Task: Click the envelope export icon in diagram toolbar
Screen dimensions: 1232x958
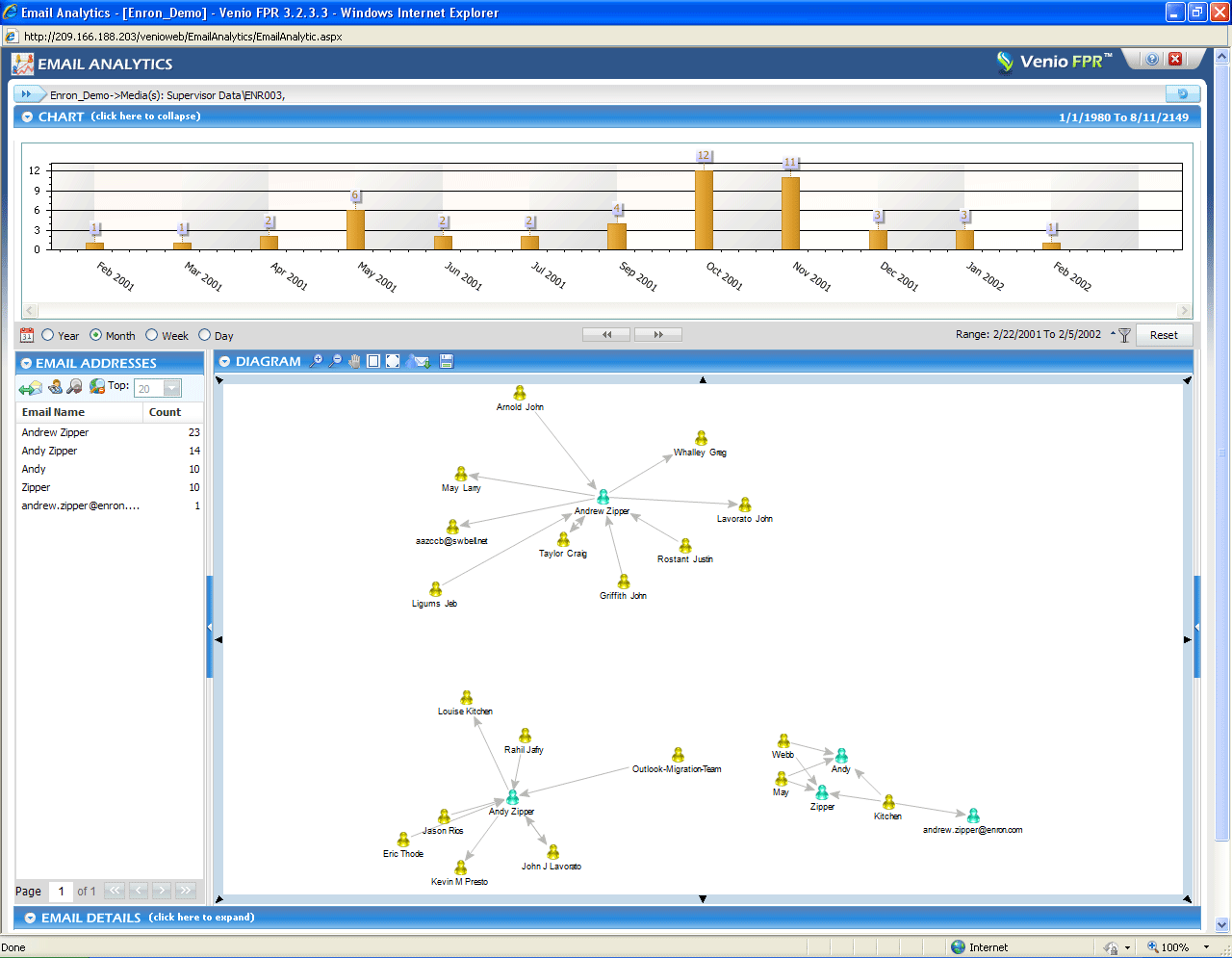Action: [x=418, y=361]
